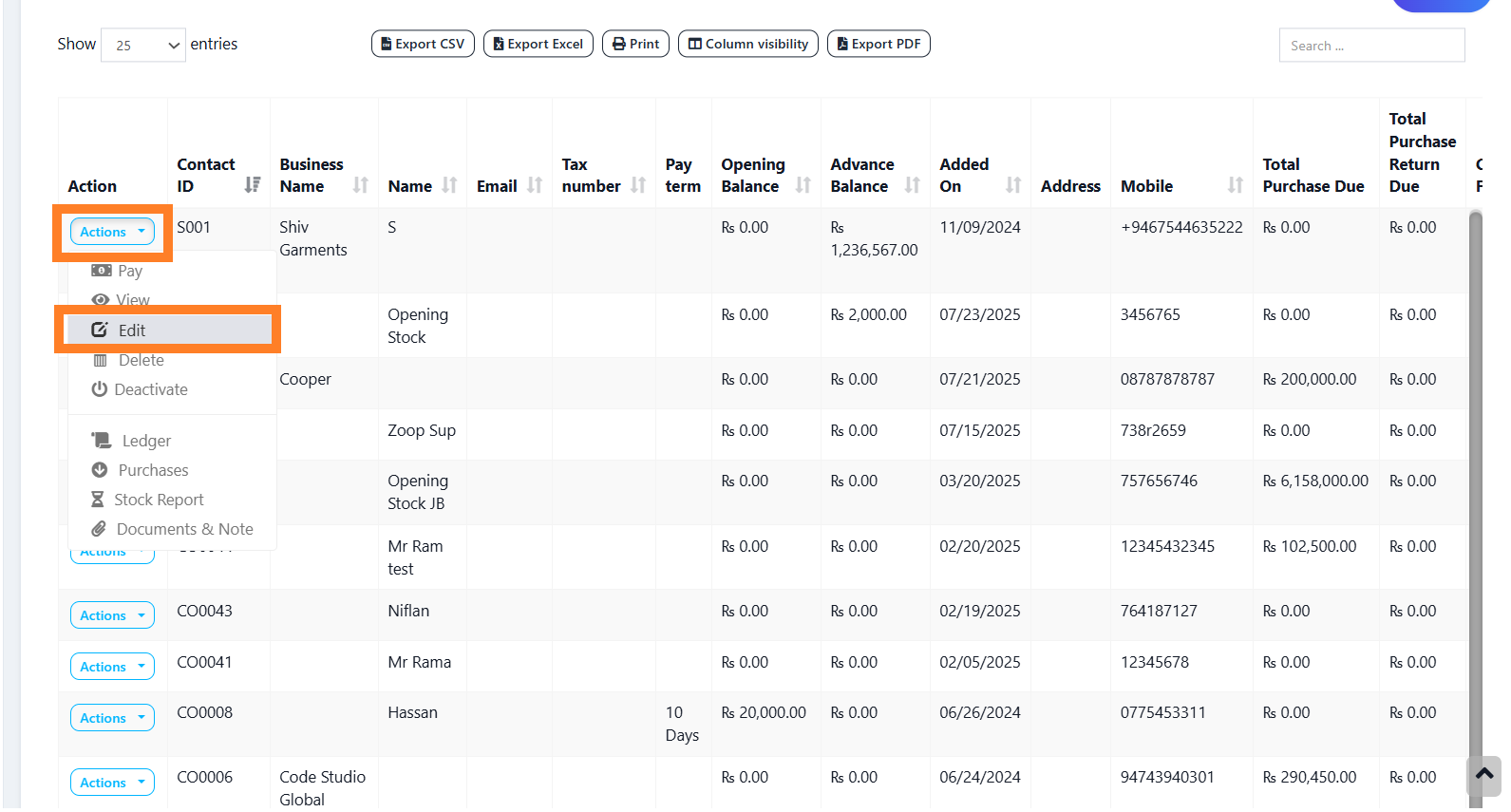Expand Actions dropdown for CO0043 Niflan
Image resolution: width=1511 pixels, height=812 pixels.
[x=112, y=615]
